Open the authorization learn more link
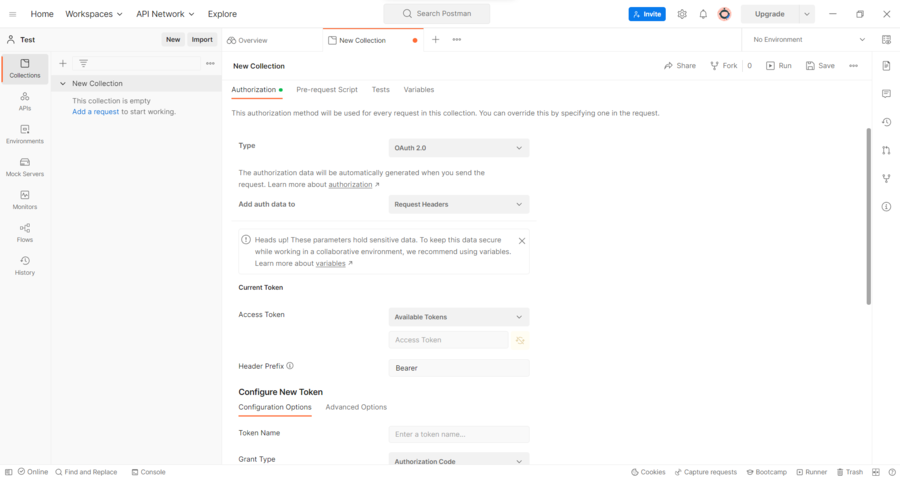The height and width of the screenshot is (479, 900). click(350, 185)
